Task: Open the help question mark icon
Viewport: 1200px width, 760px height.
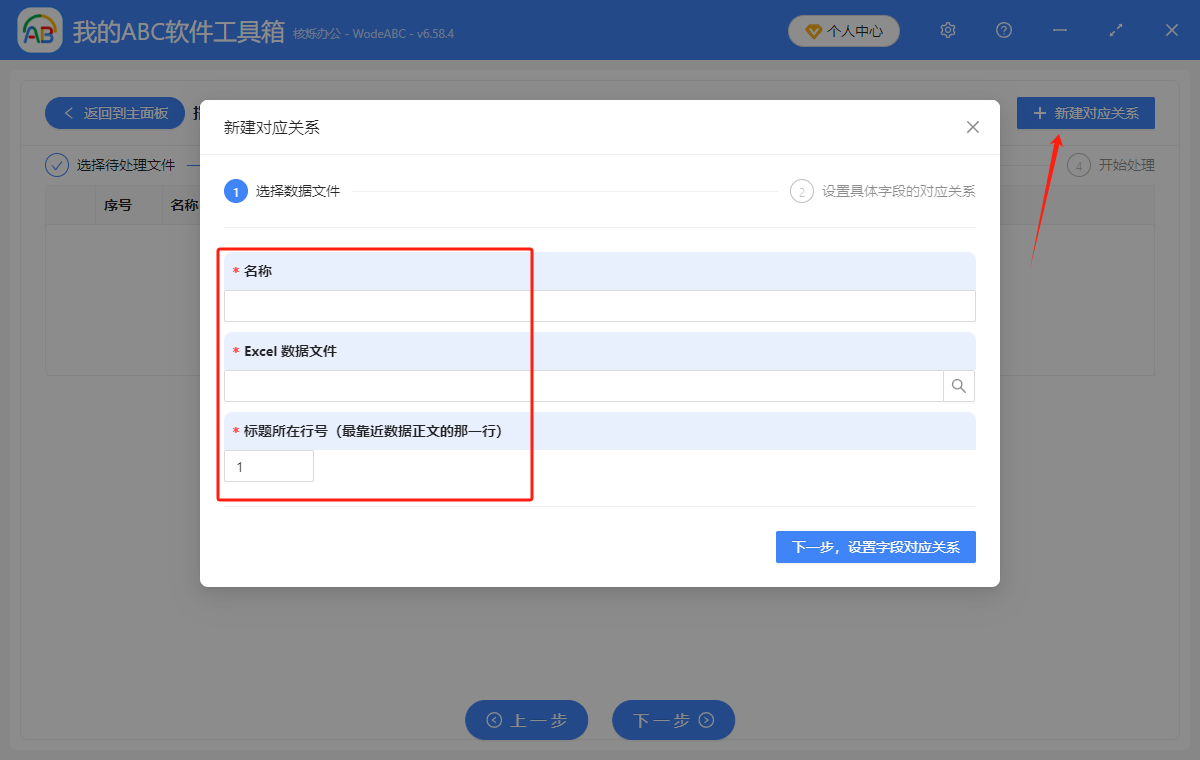Action: point(1003,30)
